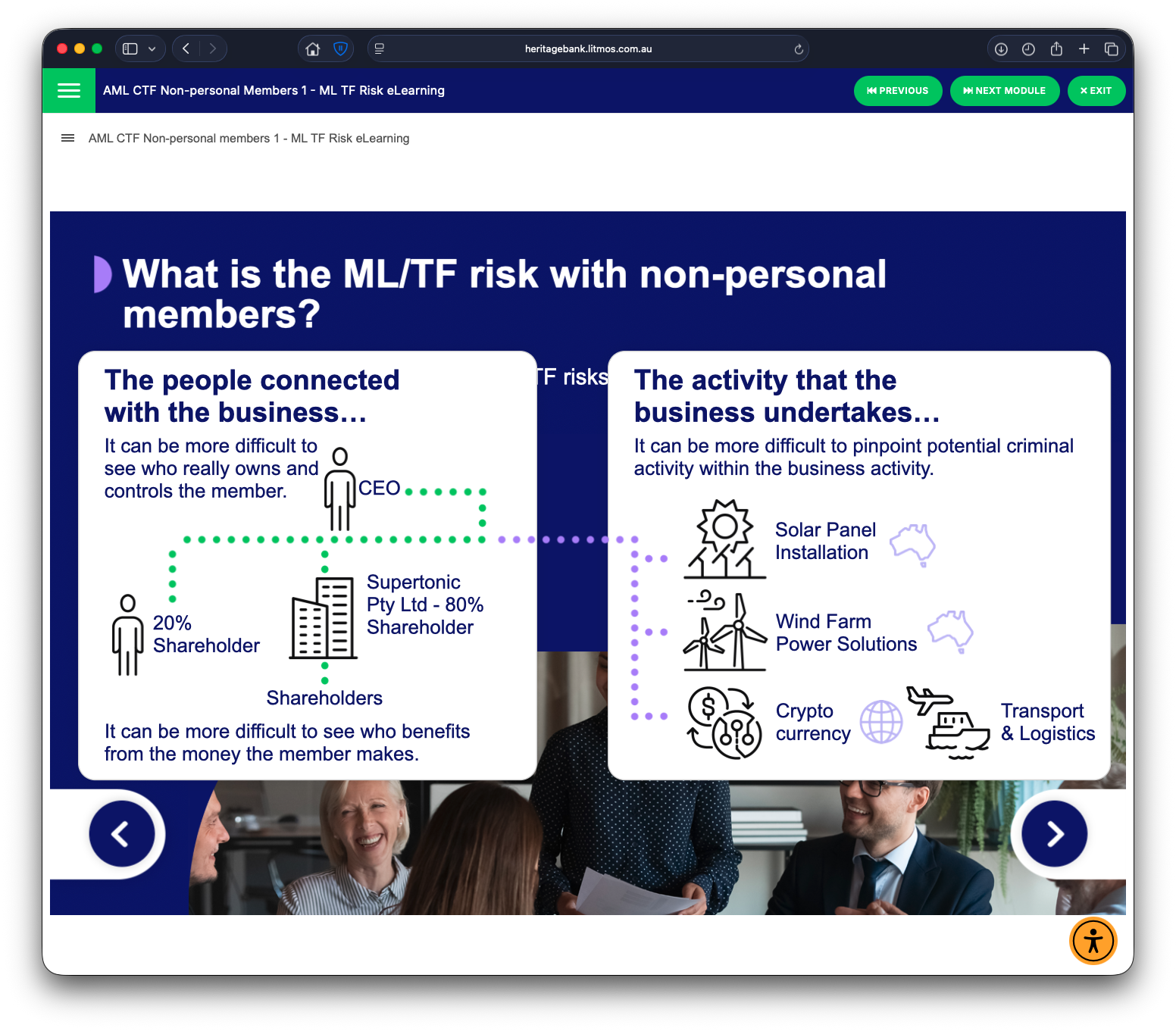The width and height of the screenshot is (1176, 1031).
Task: Click Australia map beside Solar Panel Installation
Action: (x=912, y=545)
